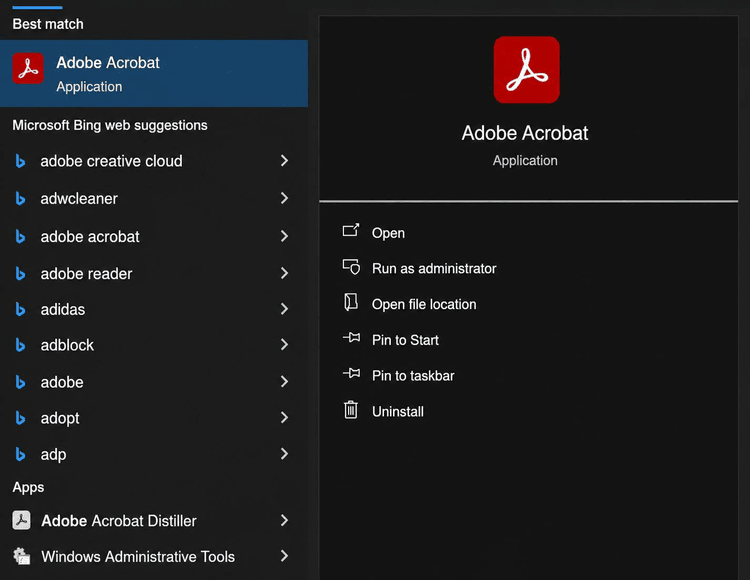The width and height of the screenshot is (750, 580).
Task: Expand the Windows Administrative Tools chevron
Action: (x=284, y=556)
